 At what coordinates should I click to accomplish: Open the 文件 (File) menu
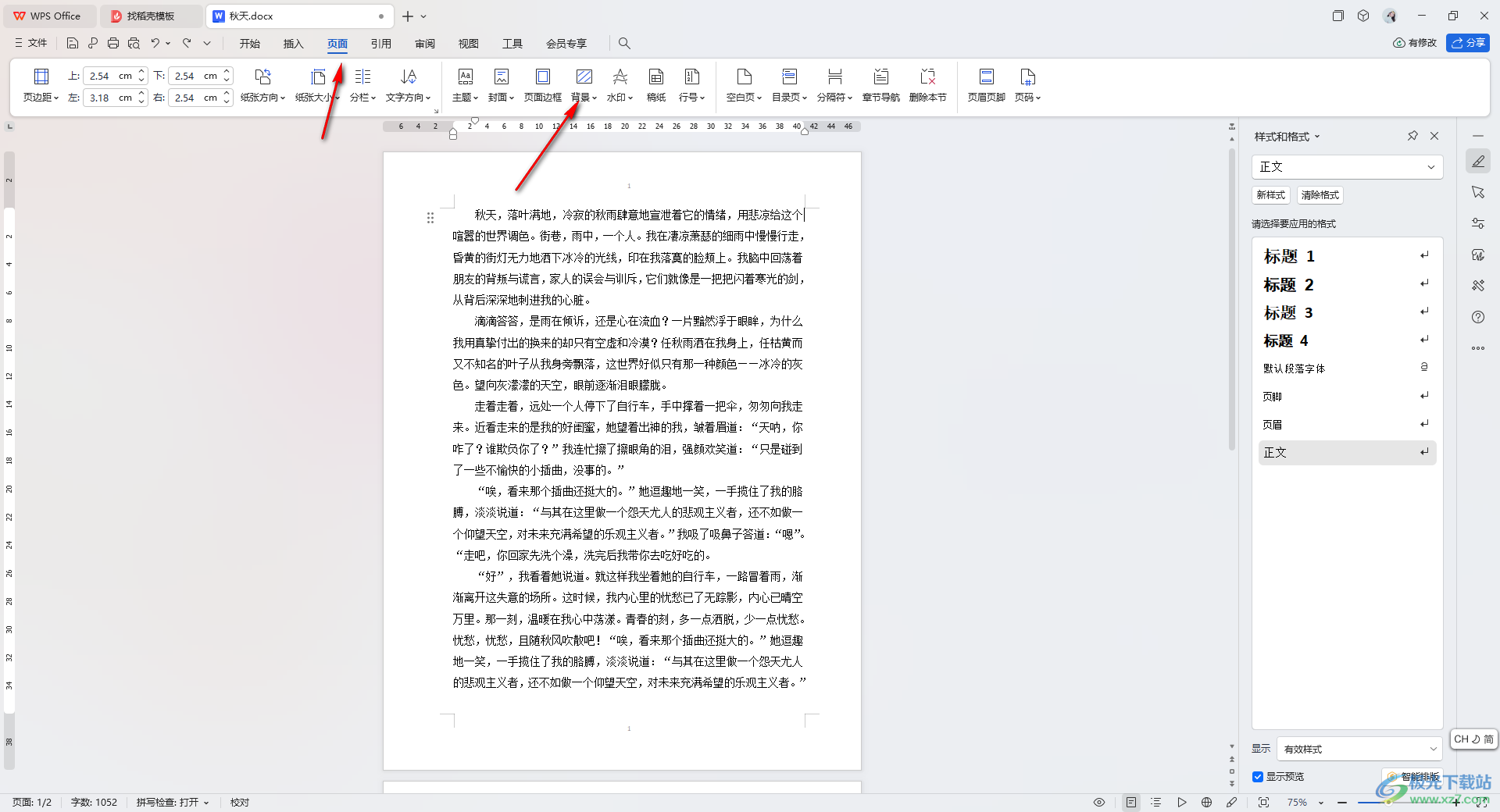click(x=31, y=43)
